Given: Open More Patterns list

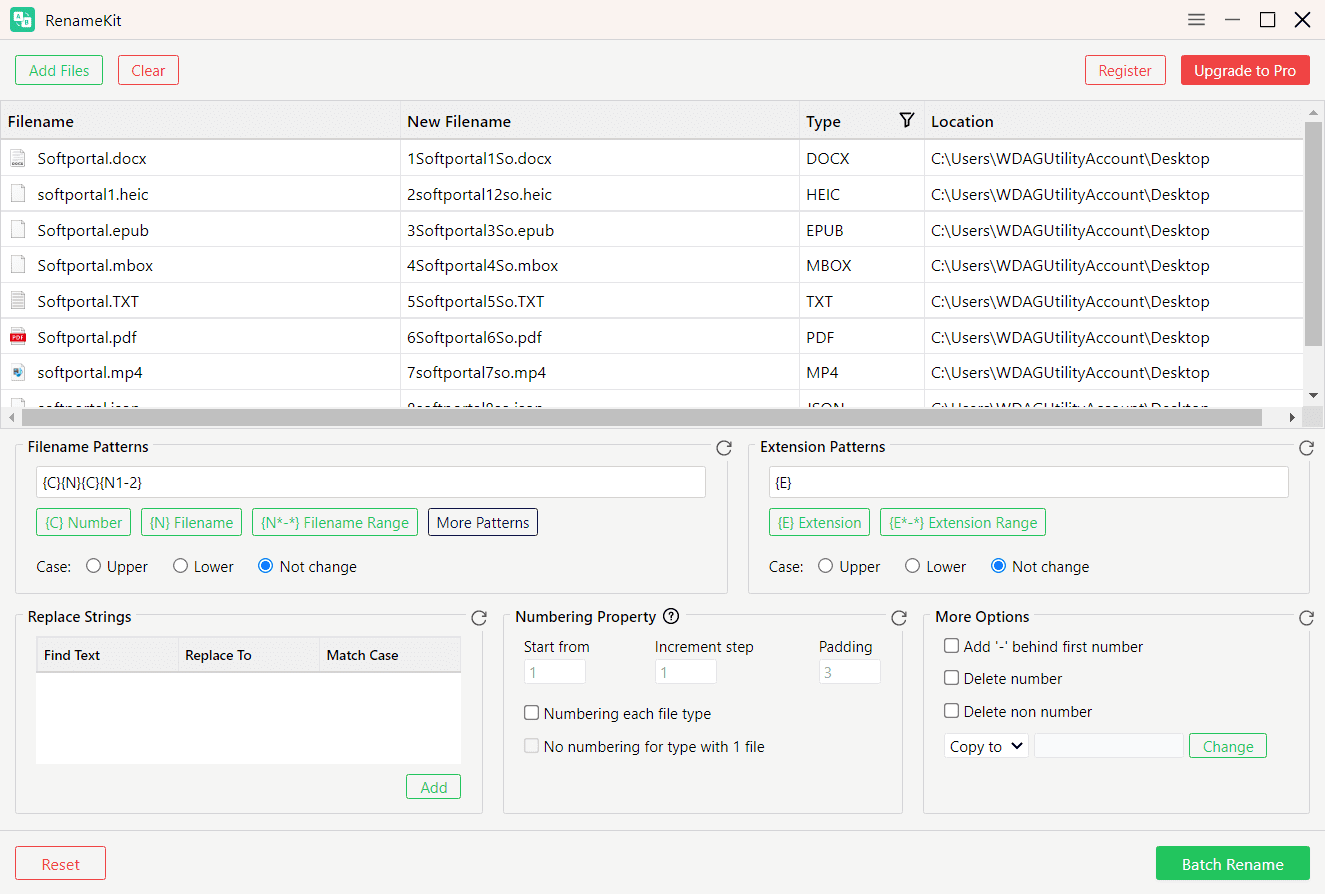Looking at the screenshot, I should point(483,522).
